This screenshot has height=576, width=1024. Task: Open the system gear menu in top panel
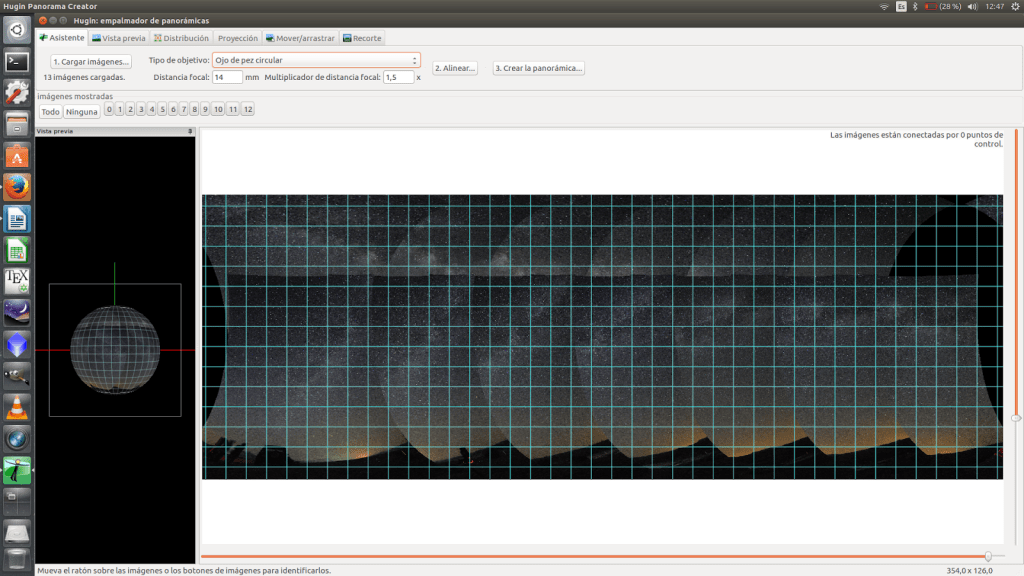pyautogui.click(x=1012, y=6)
